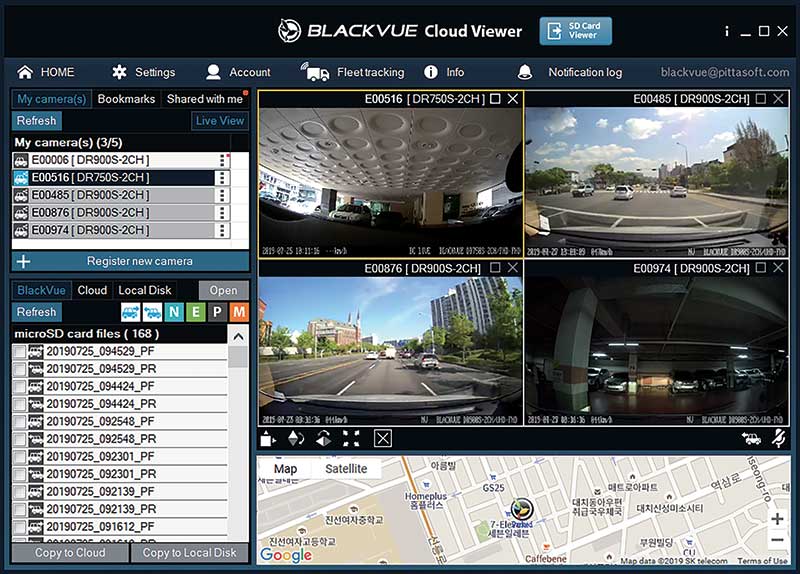Image resolution: width=800 pixels, height=574 pixels.
Task: Open three-dot menu for E00485 camera
Action: pyautogui.click(x=222, y=195)
